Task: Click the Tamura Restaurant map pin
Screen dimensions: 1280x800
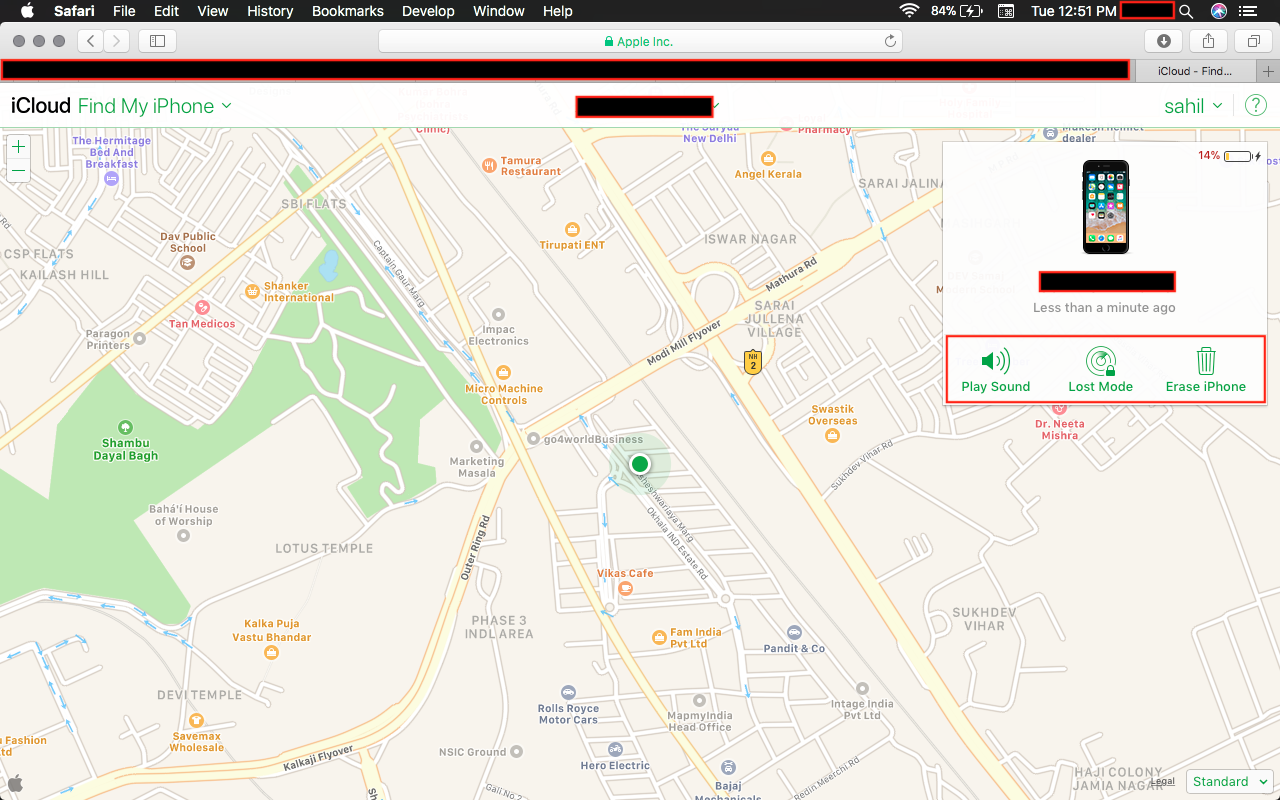Action: (488, 165)
